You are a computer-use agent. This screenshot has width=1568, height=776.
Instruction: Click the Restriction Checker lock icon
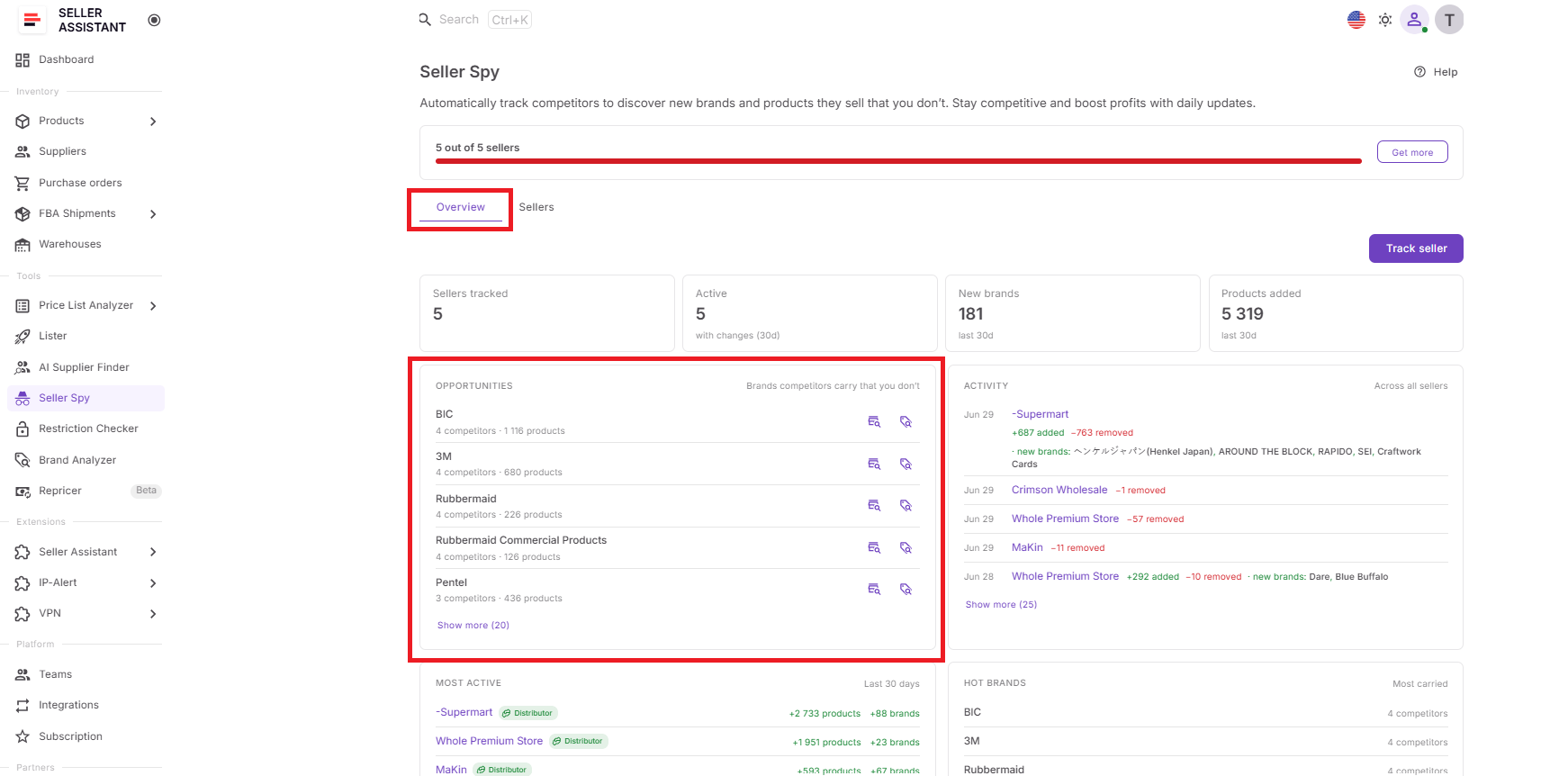23,429
